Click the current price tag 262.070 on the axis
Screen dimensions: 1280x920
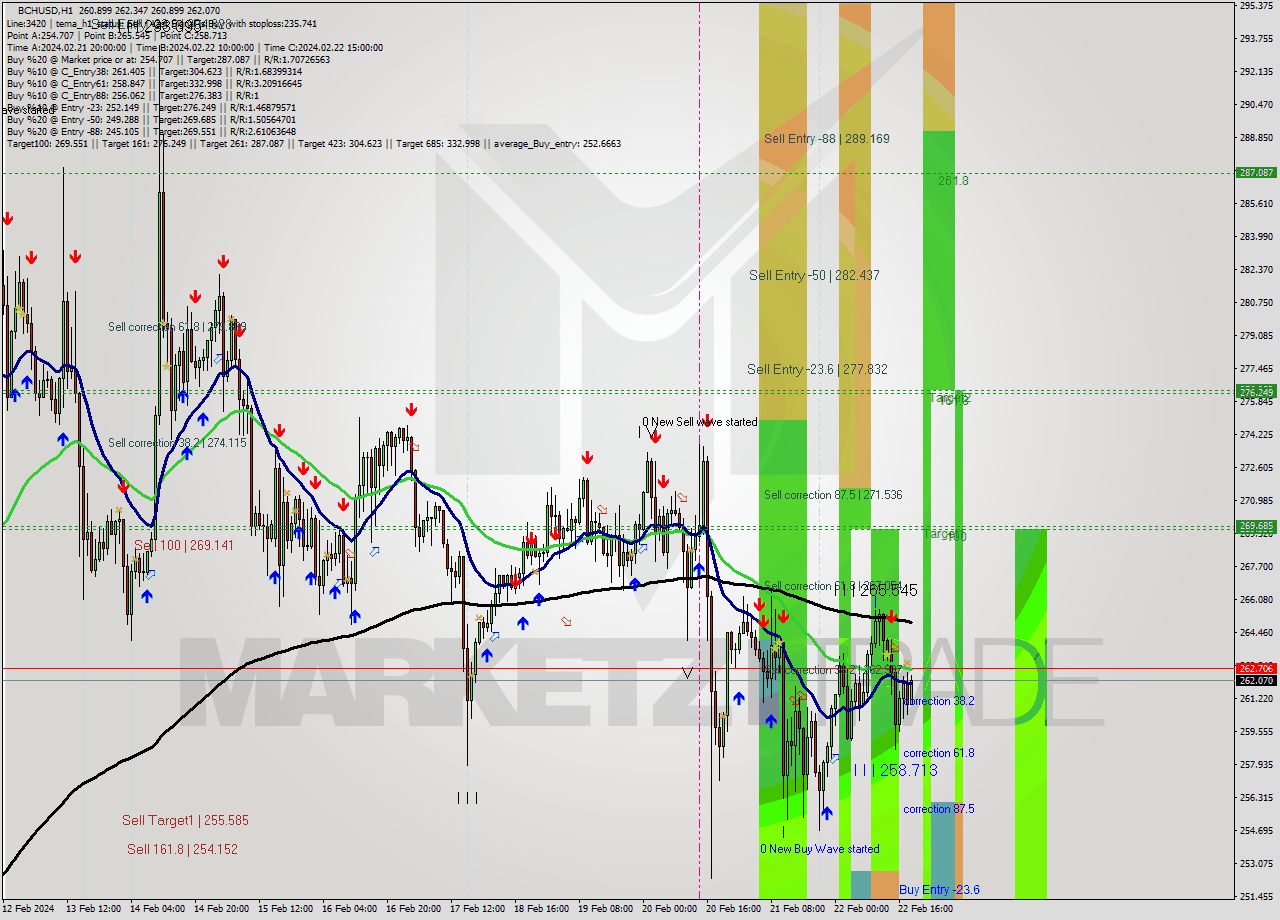pyautogui.click(x=1256, y=680)
